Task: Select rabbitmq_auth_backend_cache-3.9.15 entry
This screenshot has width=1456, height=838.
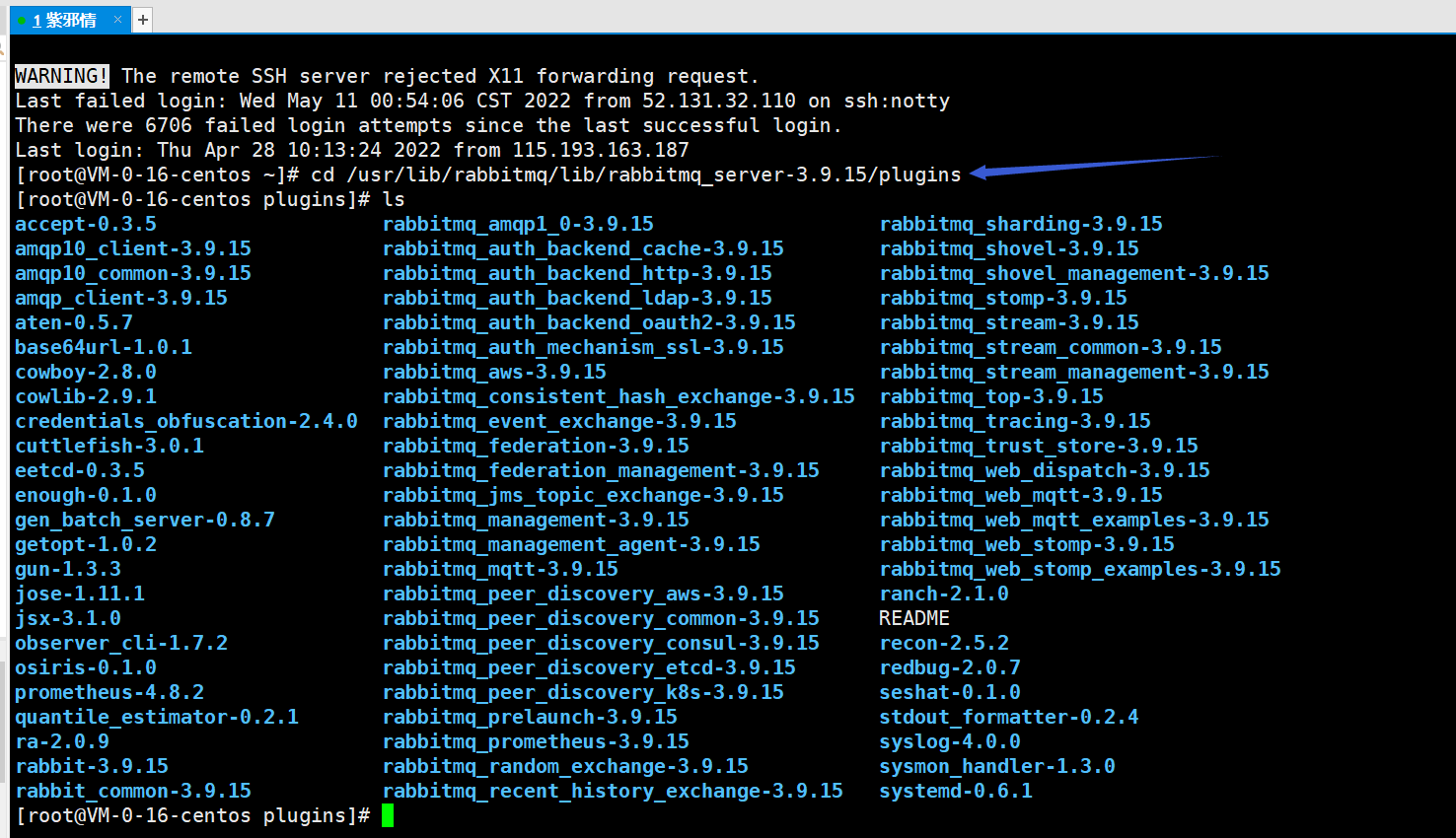Action: 583,248
